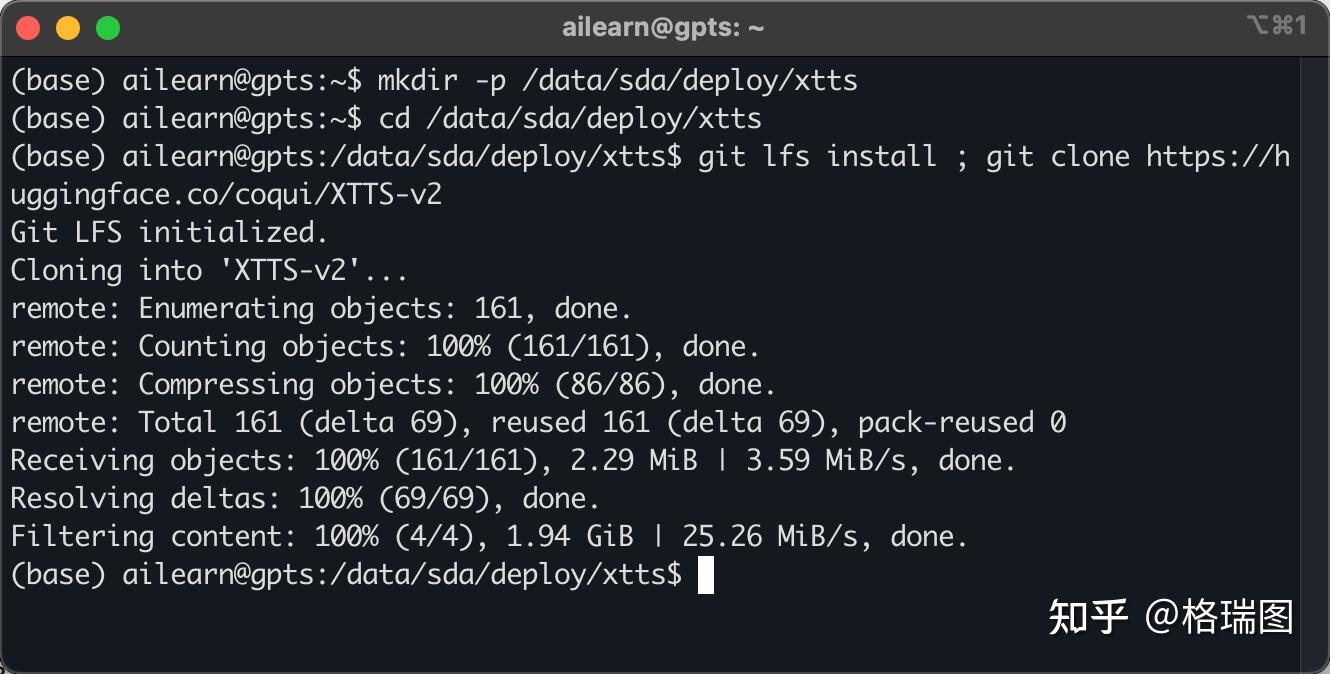The image size is (1330, 674).
Task: Click the window title ailearn@gpts: ~
Action: coord(663,27)
